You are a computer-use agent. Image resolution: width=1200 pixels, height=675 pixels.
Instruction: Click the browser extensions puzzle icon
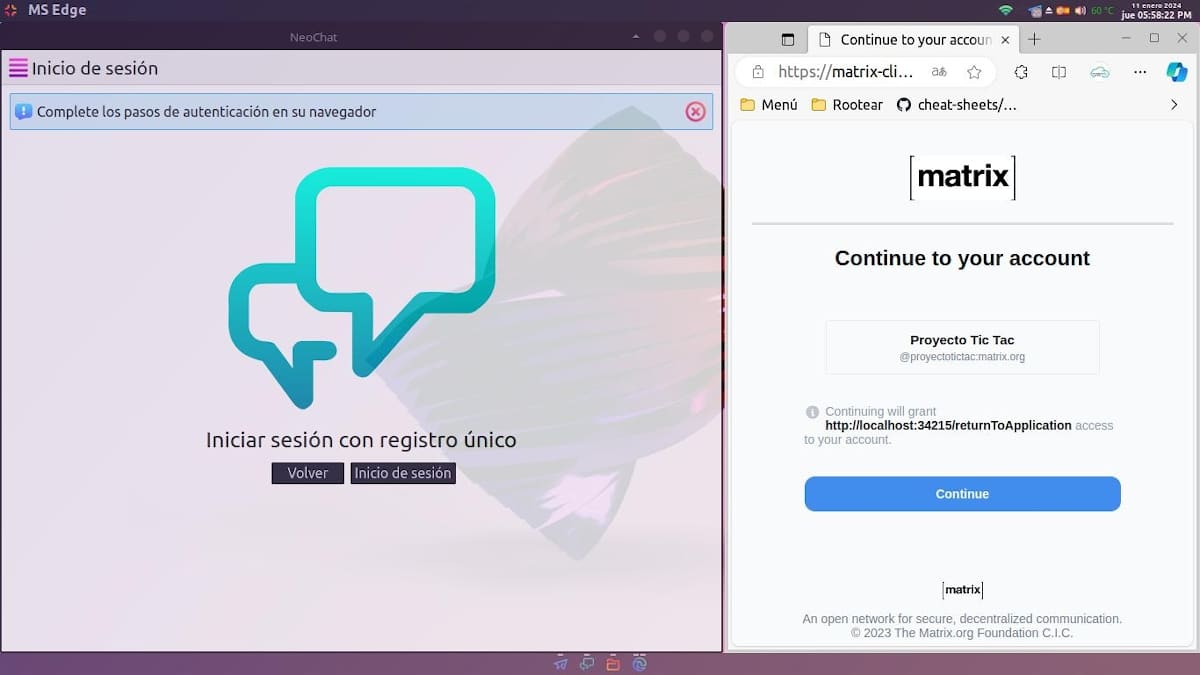pos(1021,71)
